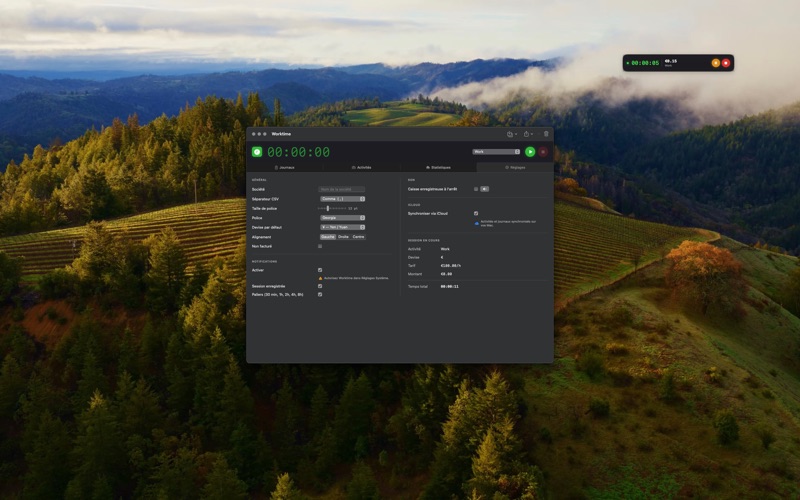The image size is (800, 500).
Task: Start the timer with the green play button
Action: (530, 152)
